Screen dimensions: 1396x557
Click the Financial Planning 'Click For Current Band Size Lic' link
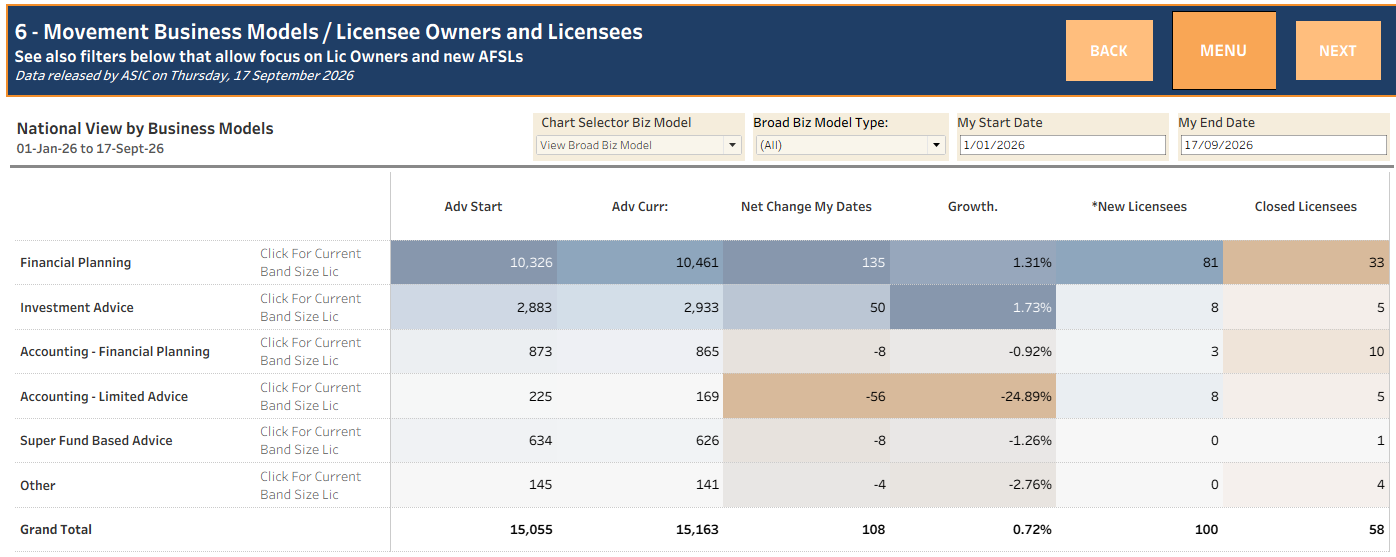[311, 262]
